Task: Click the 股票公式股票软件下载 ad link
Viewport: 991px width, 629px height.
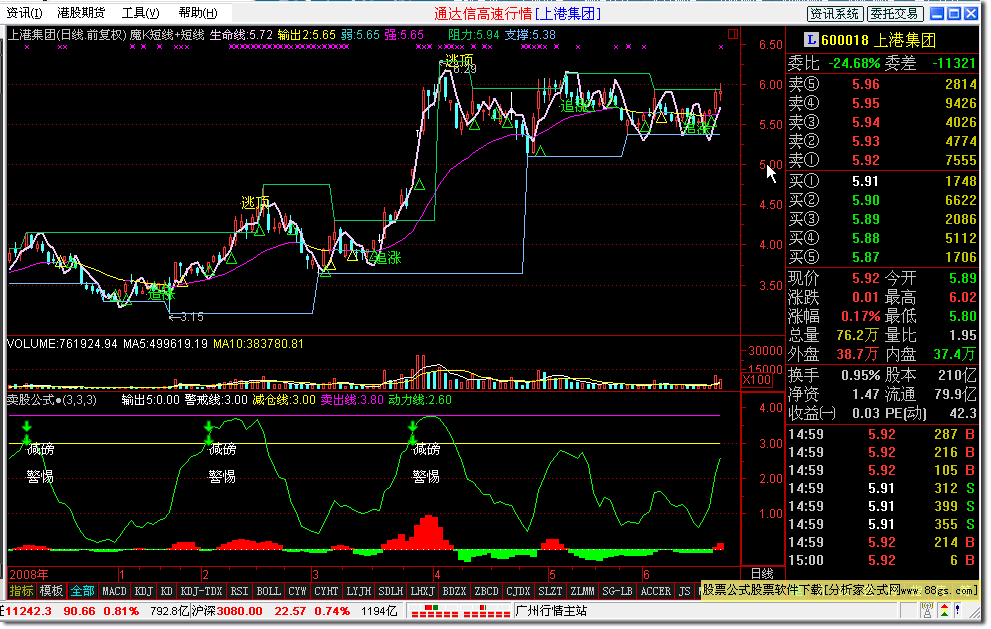Action: click(839, 590)
